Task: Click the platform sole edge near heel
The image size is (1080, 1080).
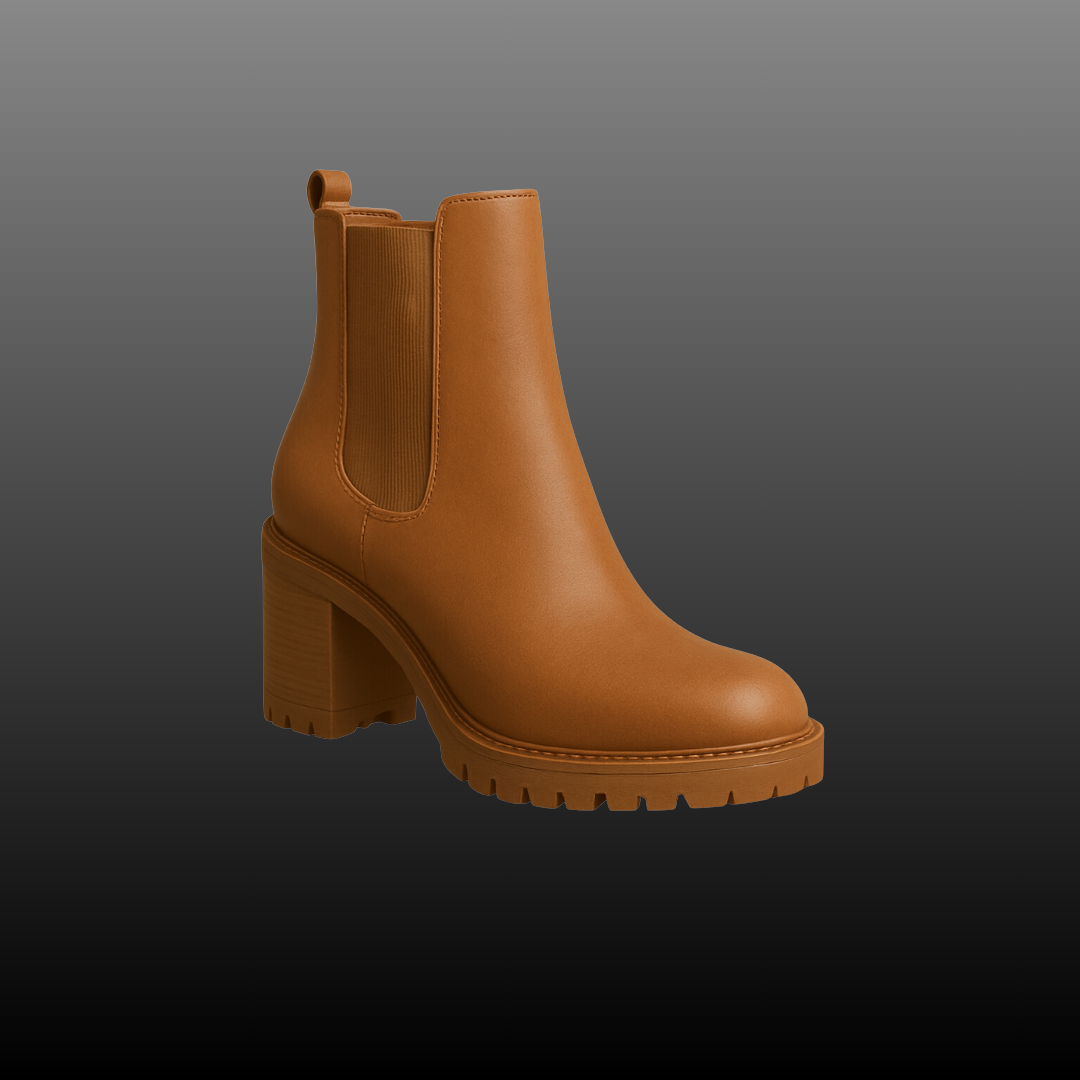Action: [340, 580]
